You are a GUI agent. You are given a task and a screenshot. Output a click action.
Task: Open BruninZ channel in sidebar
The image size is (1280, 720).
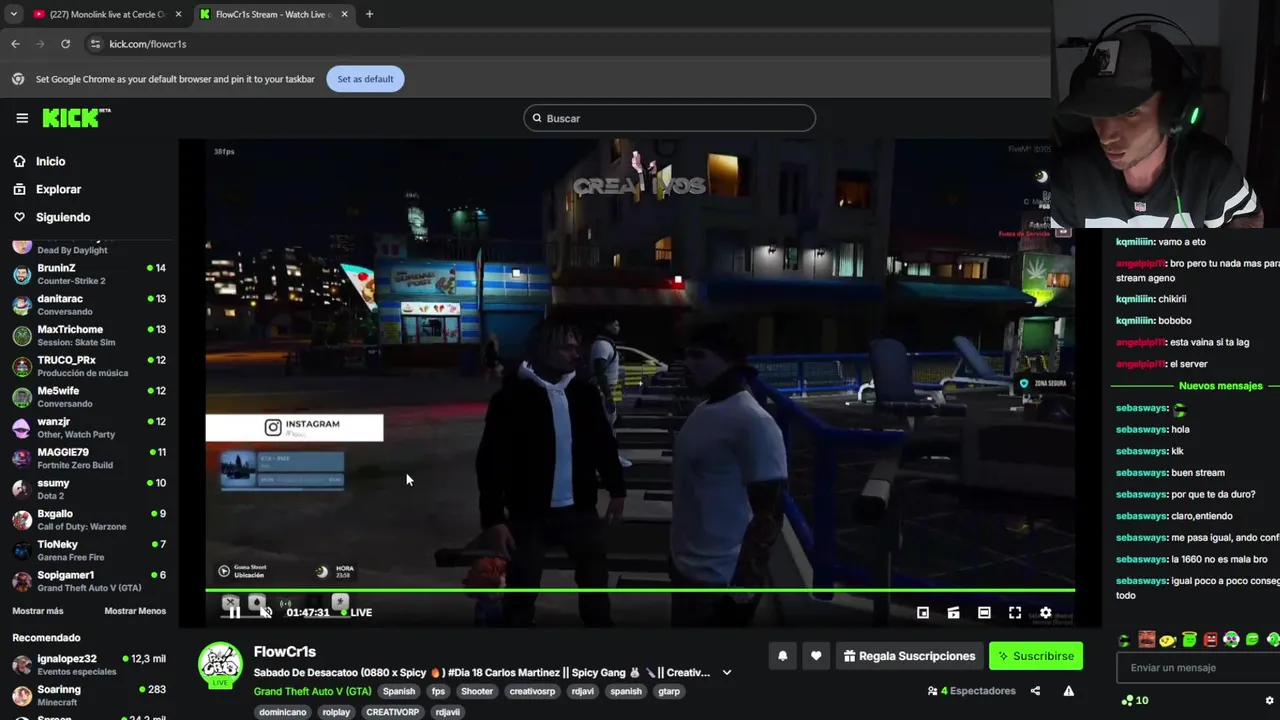[88, 274]
